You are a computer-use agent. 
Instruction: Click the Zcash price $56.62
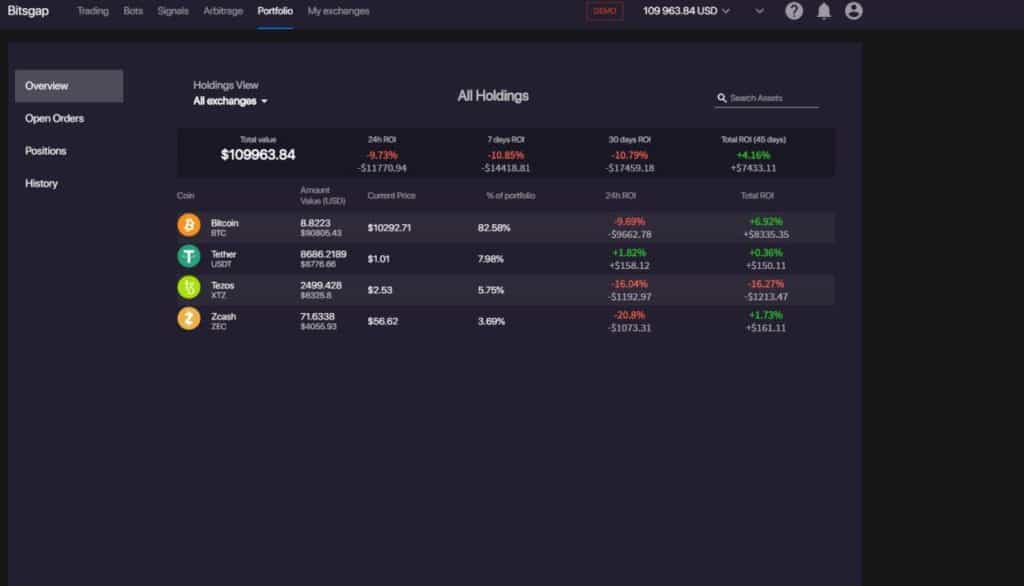pyautogui.click(x=383, y=321)
